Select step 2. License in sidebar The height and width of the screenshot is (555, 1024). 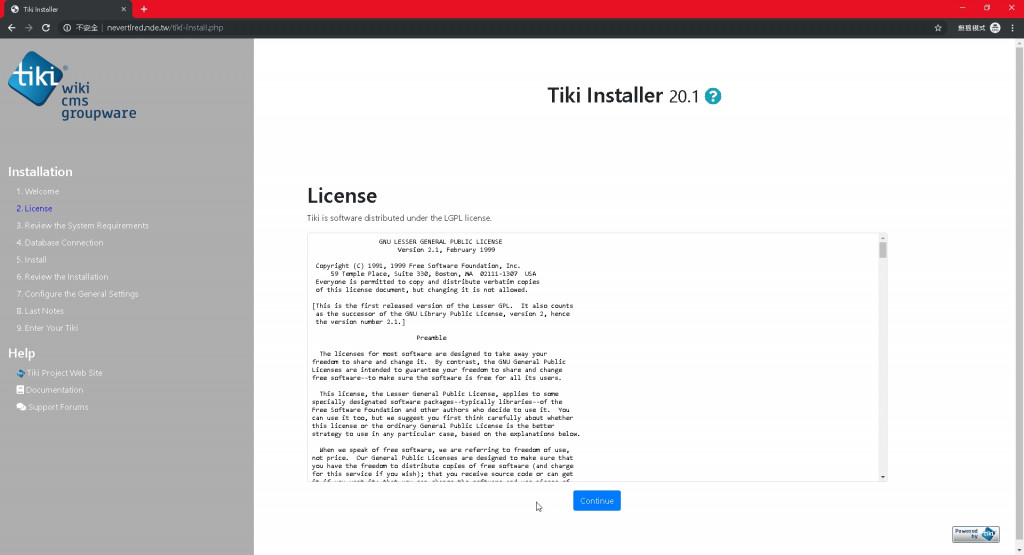[34, 208]
